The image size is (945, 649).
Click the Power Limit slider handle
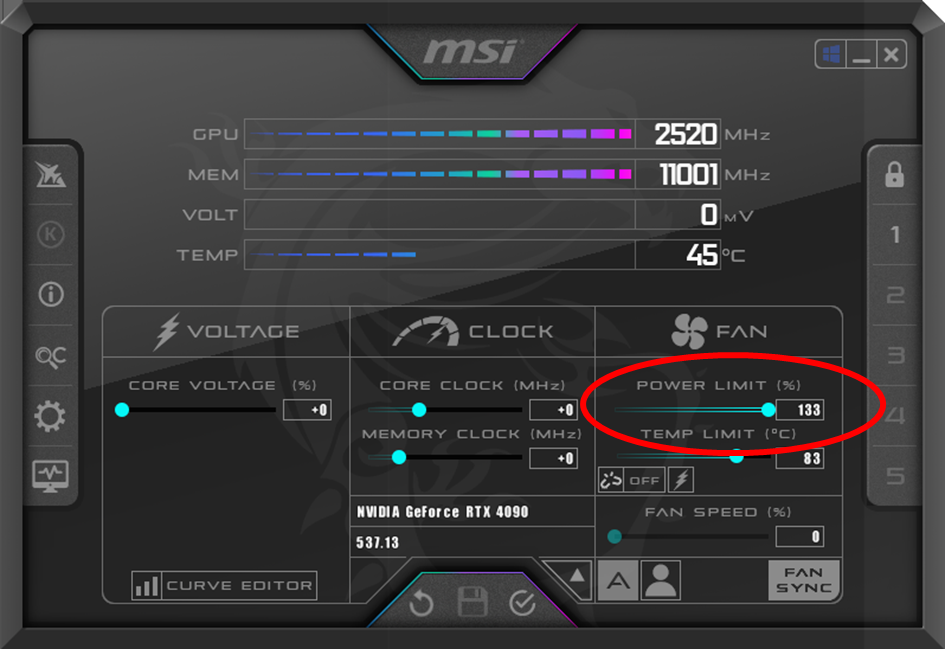click(x=768, y=410)
